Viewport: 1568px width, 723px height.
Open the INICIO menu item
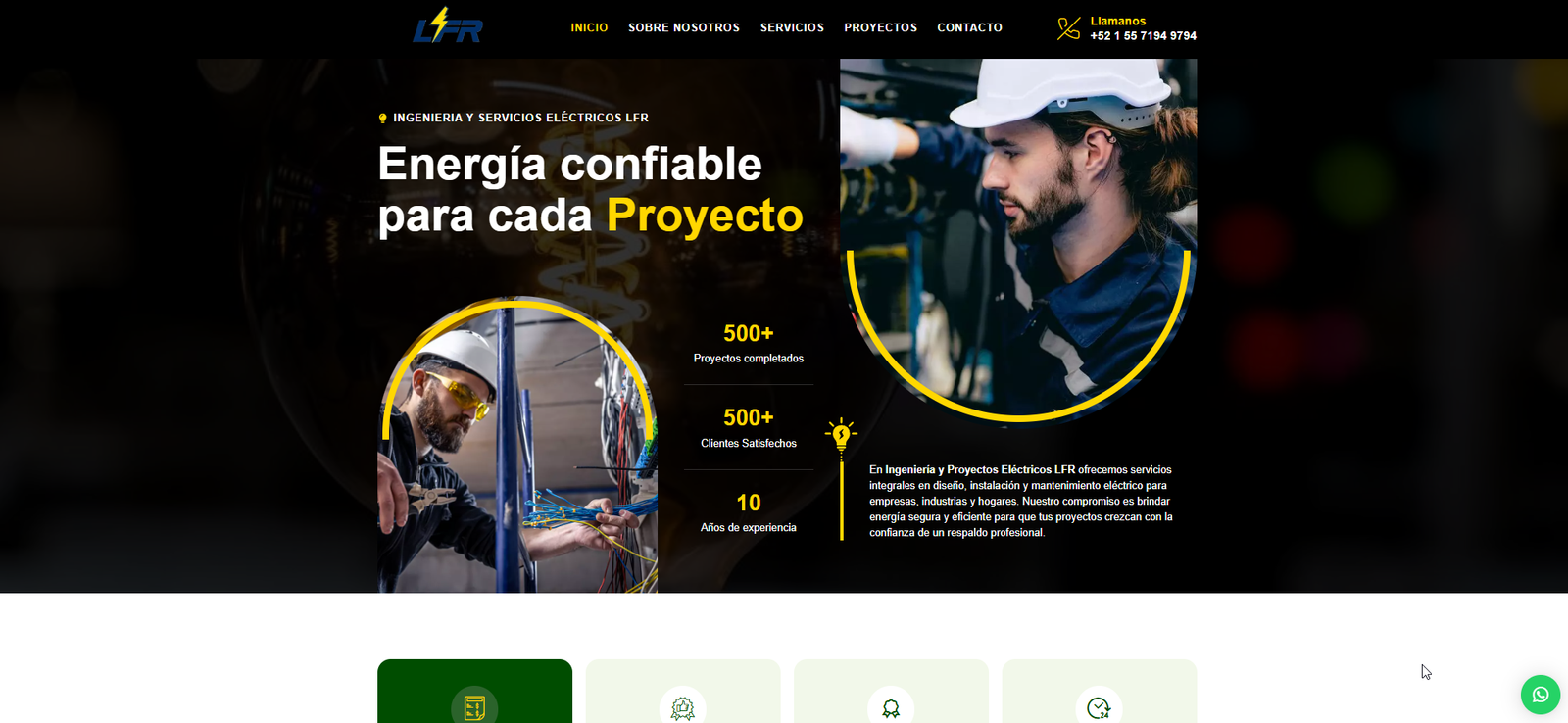tap(589, 27)
